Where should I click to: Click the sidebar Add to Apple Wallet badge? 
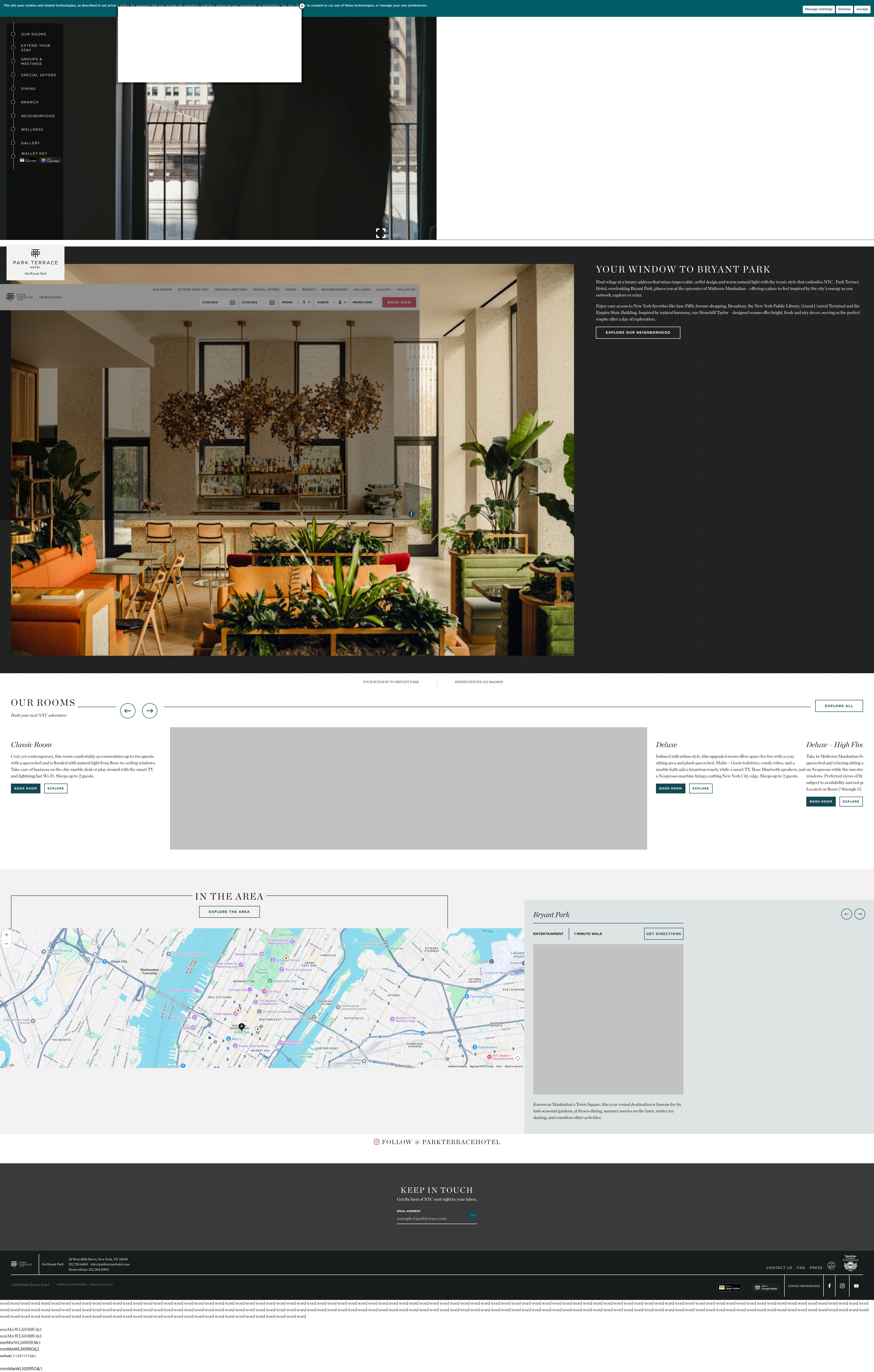[28, 161]
